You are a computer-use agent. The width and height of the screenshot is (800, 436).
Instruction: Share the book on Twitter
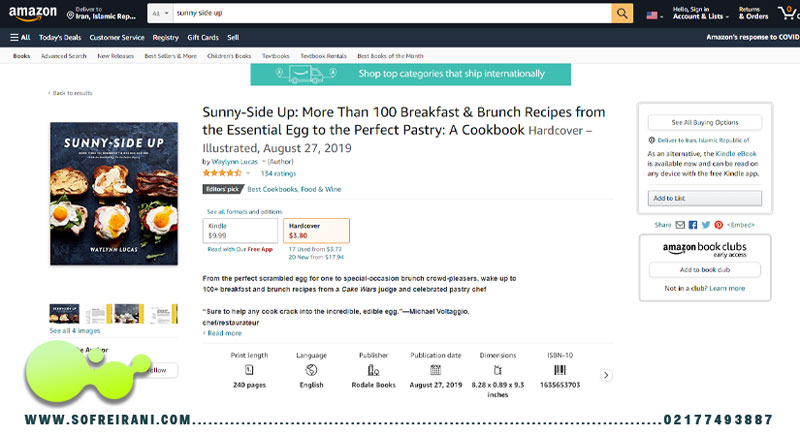coord(706,225)
